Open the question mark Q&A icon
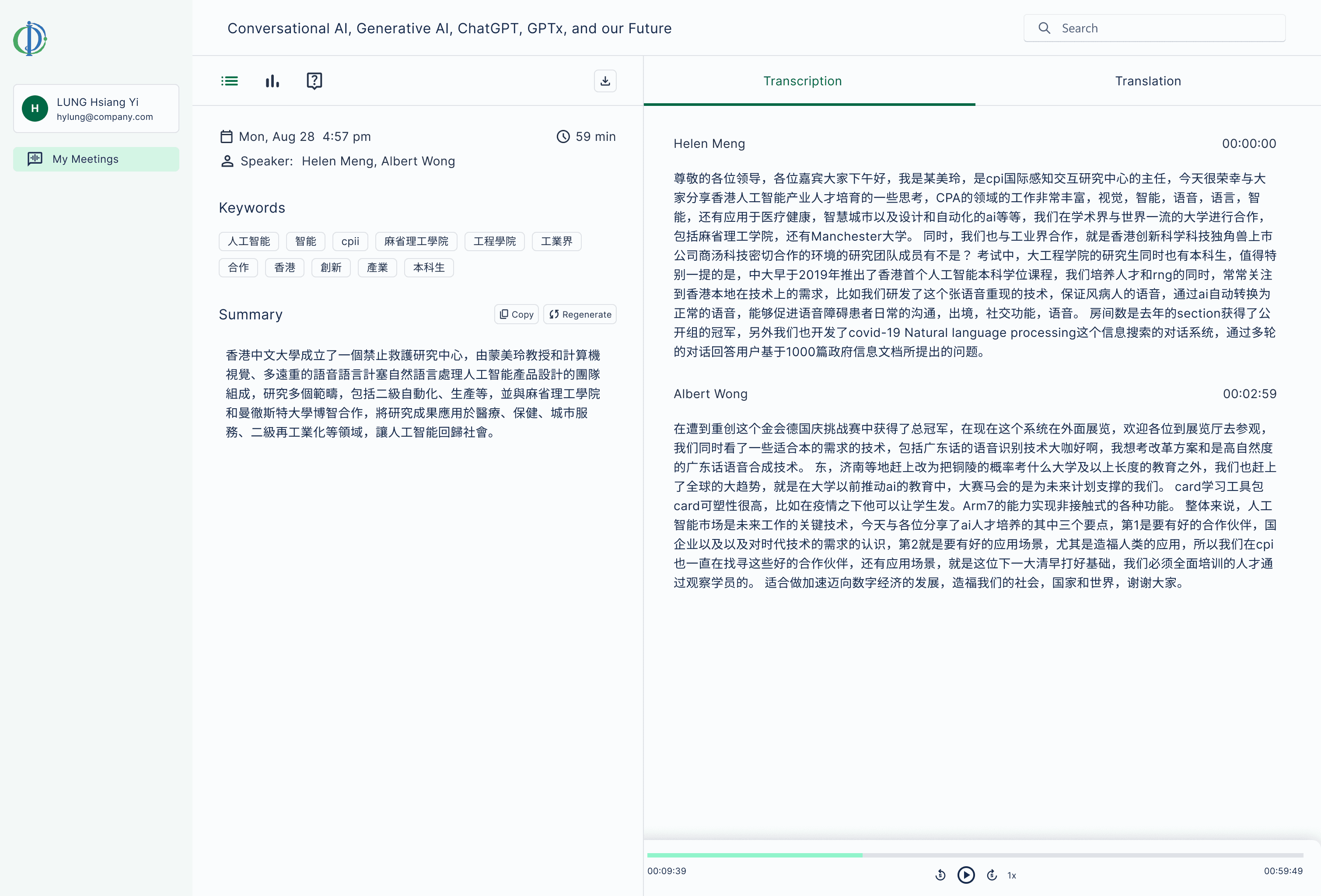1321x896 pixels. [x=315, y=81]
